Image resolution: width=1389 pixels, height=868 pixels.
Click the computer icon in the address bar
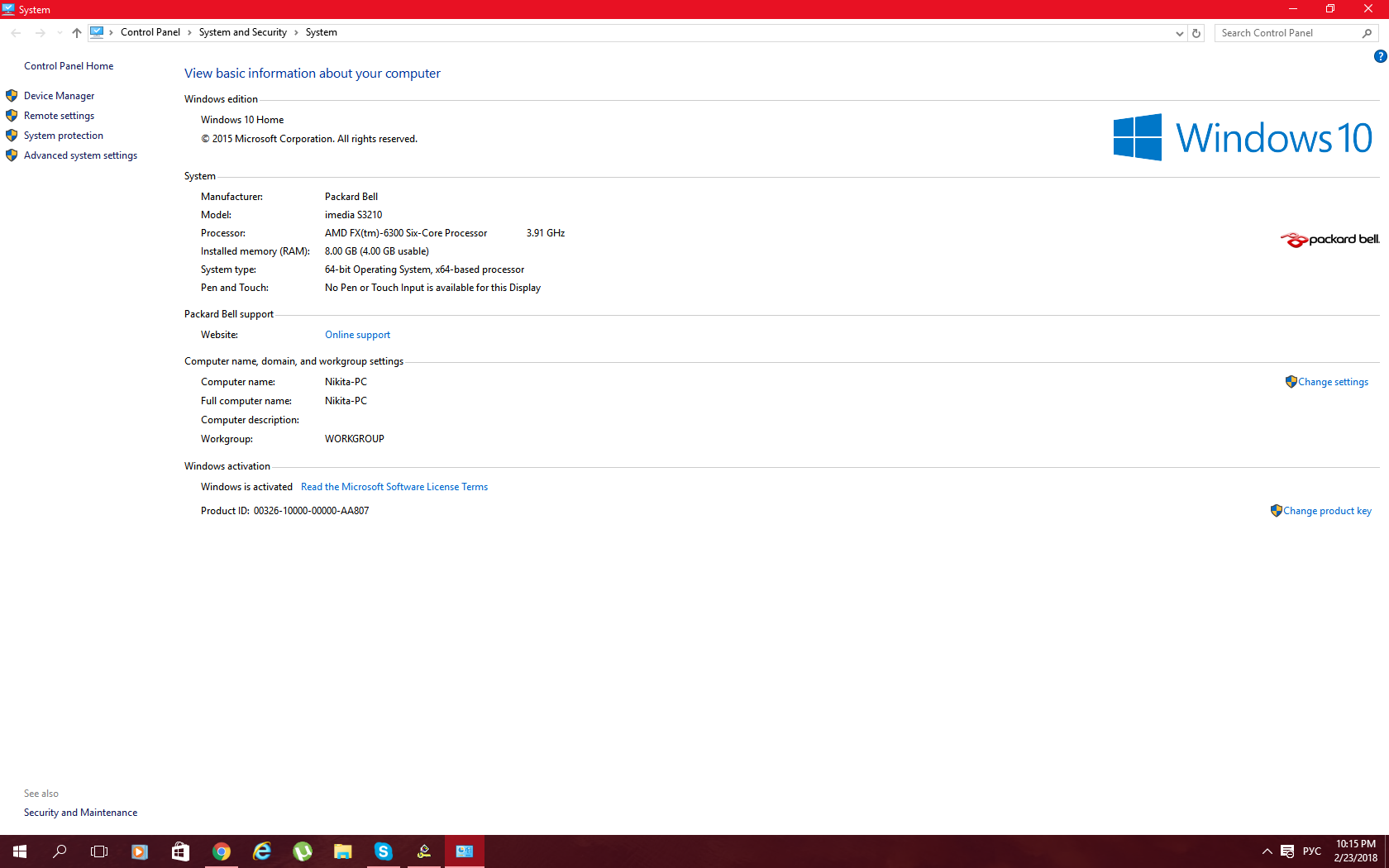(97, 32)
